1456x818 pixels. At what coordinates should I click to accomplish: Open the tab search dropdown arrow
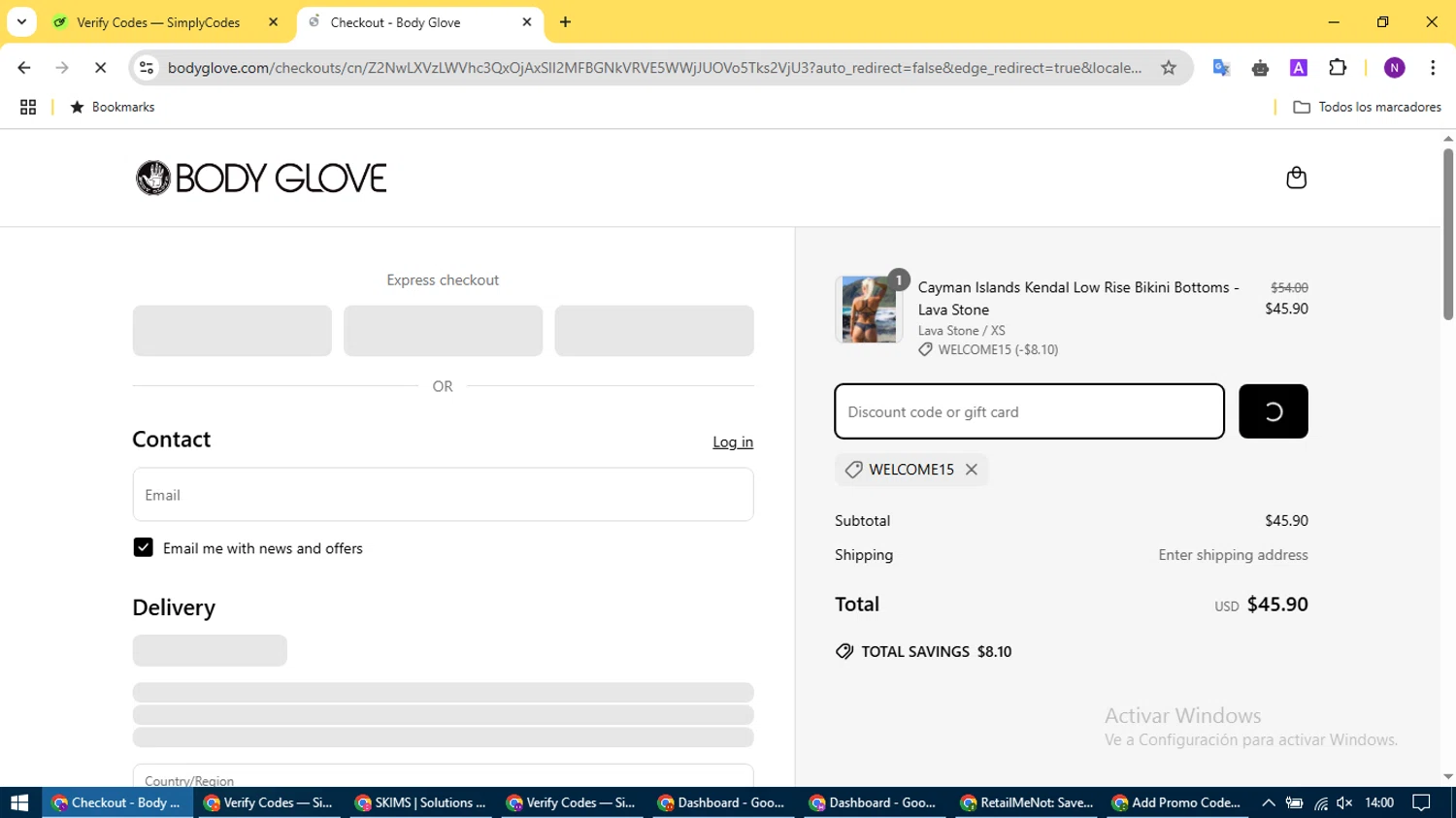pos(21,21)
